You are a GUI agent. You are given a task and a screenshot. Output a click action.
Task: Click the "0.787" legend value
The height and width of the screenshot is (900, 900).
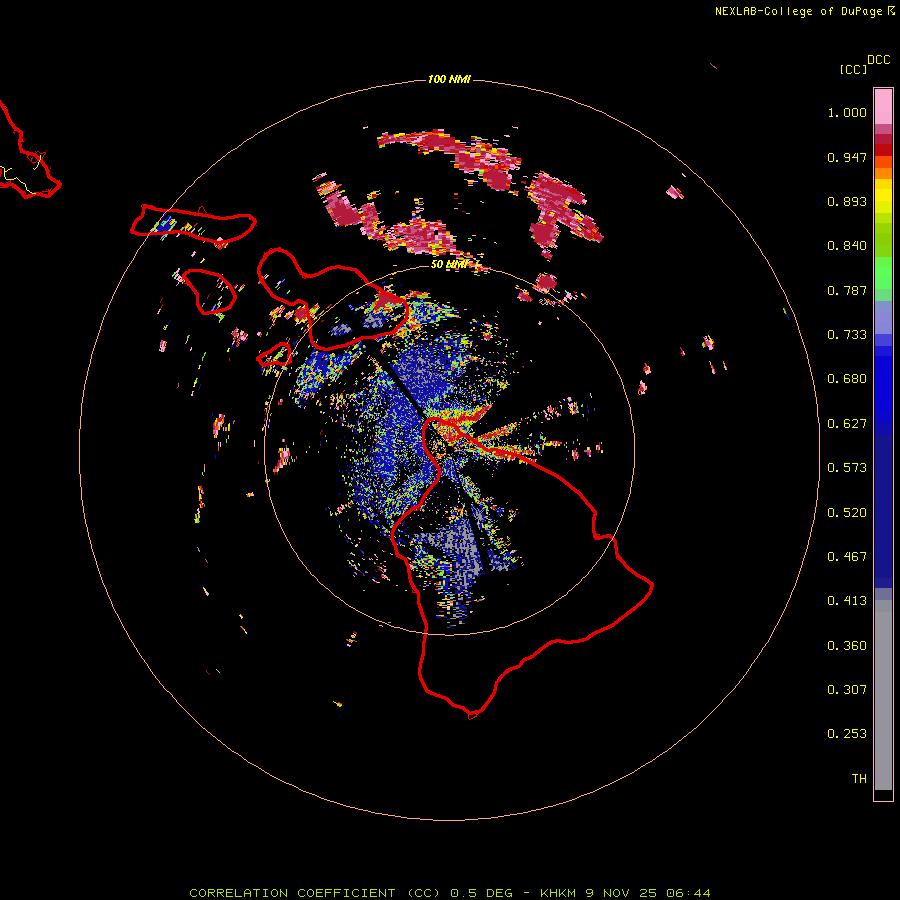[847, 290]
